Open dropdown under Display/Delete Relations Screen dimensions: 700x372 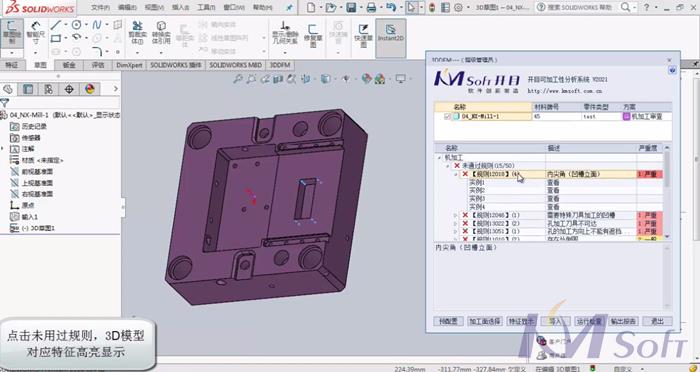coord(285,53)
